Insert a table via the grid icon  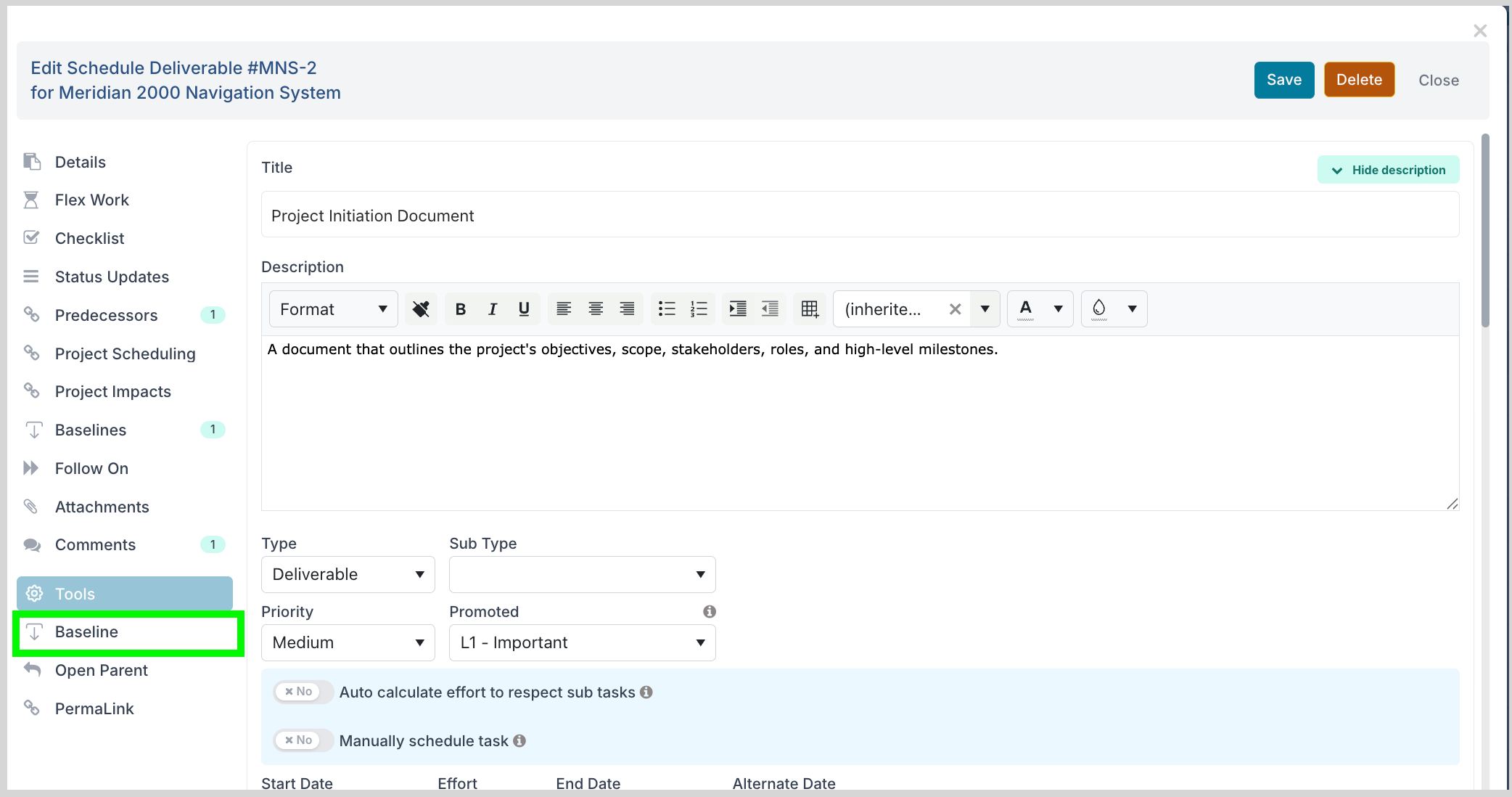tap(810, 309)
